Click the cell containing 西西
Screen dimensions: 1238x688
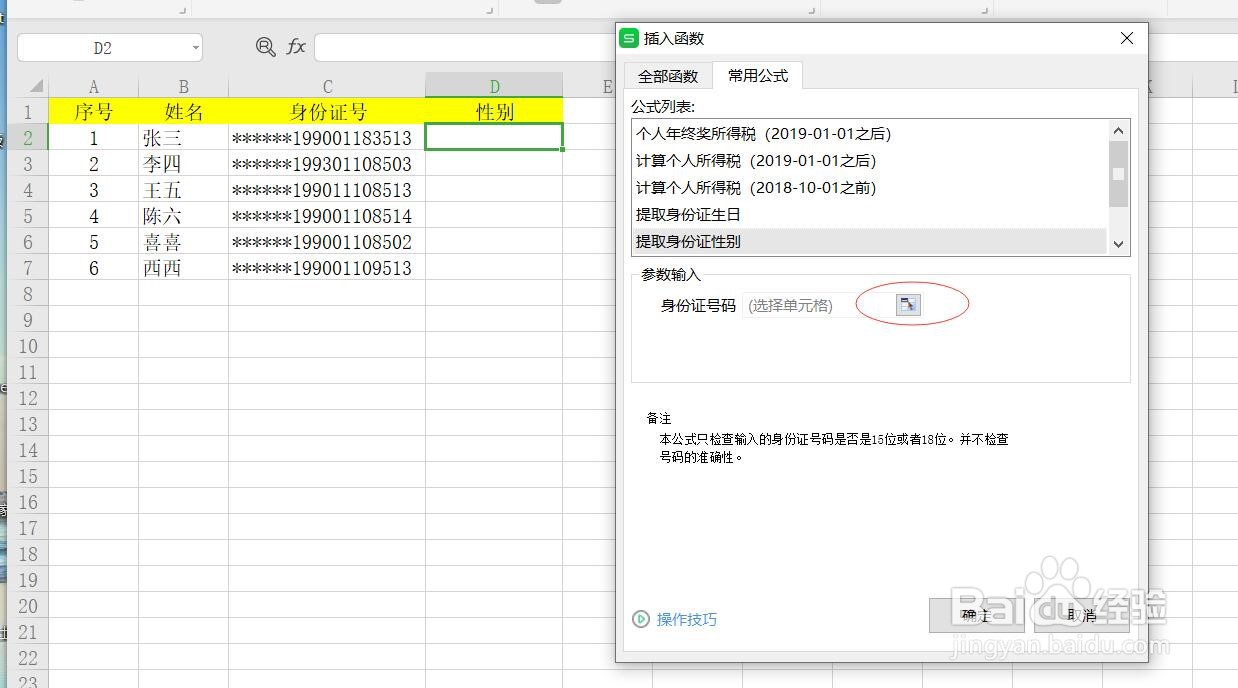[x=184, y=268]
